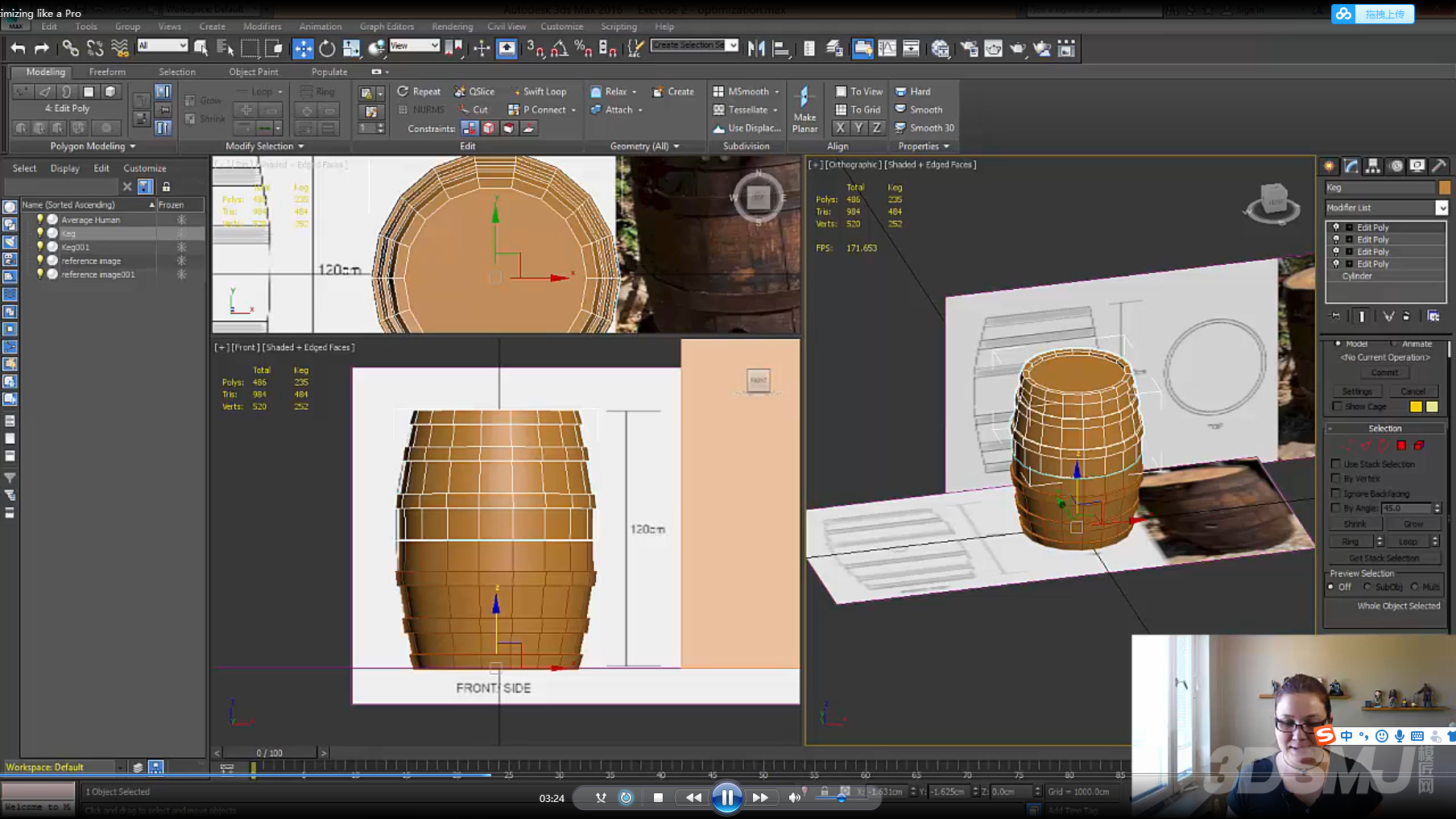1456x819 pixels.
Task: Activate the Select and Rotate tool
Action: pyautogui.click(x=327, y=49)
